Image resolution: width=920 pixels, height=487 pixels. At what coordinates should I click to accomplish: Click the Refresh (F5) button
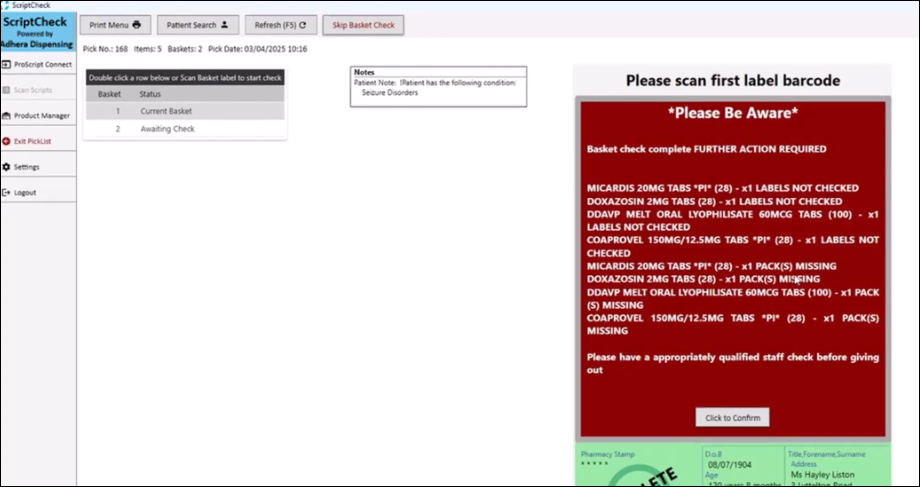pos(280,25)
